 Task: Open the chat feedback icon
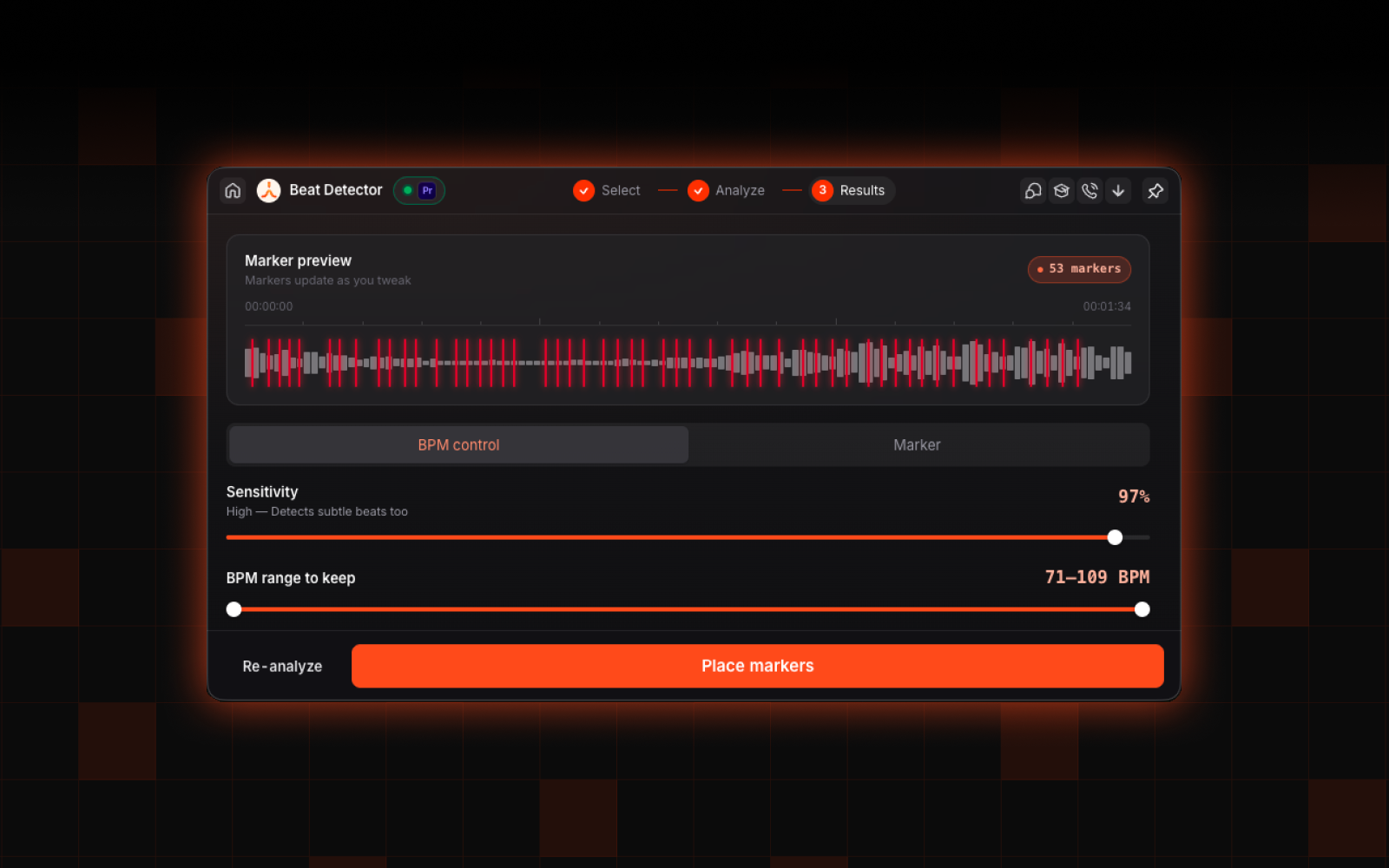click(1033, 190)
